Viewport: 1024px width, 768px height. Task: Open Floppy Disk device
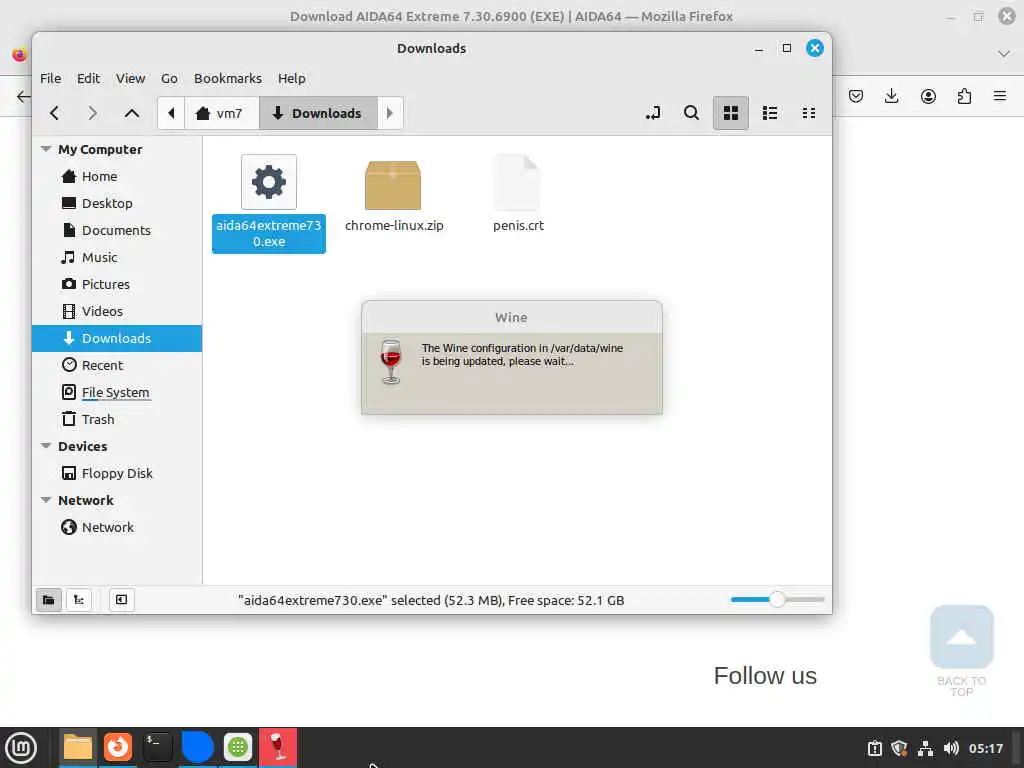(x=117, y=473)
